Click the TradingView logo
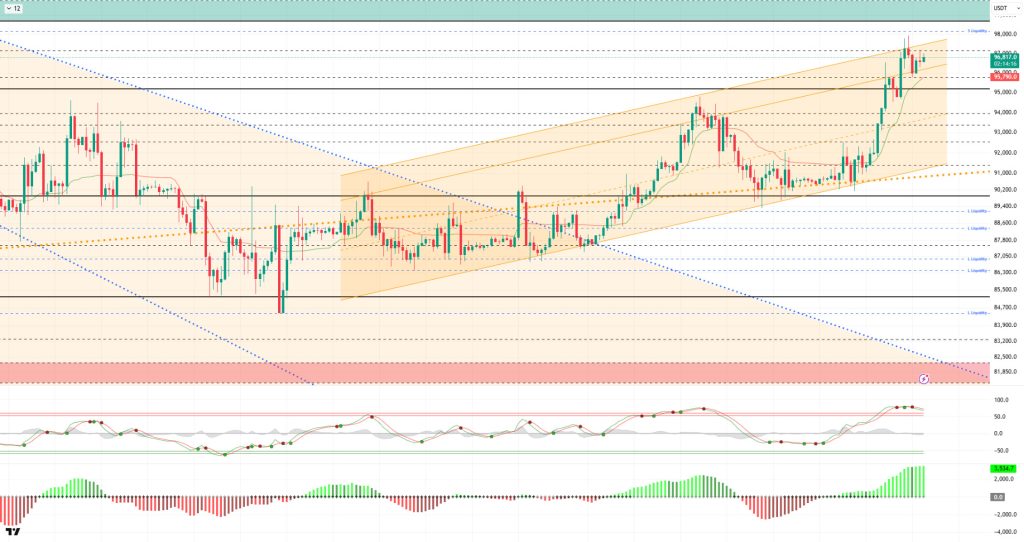This screenshot has height=542, width=1024. tap(13, 531)
